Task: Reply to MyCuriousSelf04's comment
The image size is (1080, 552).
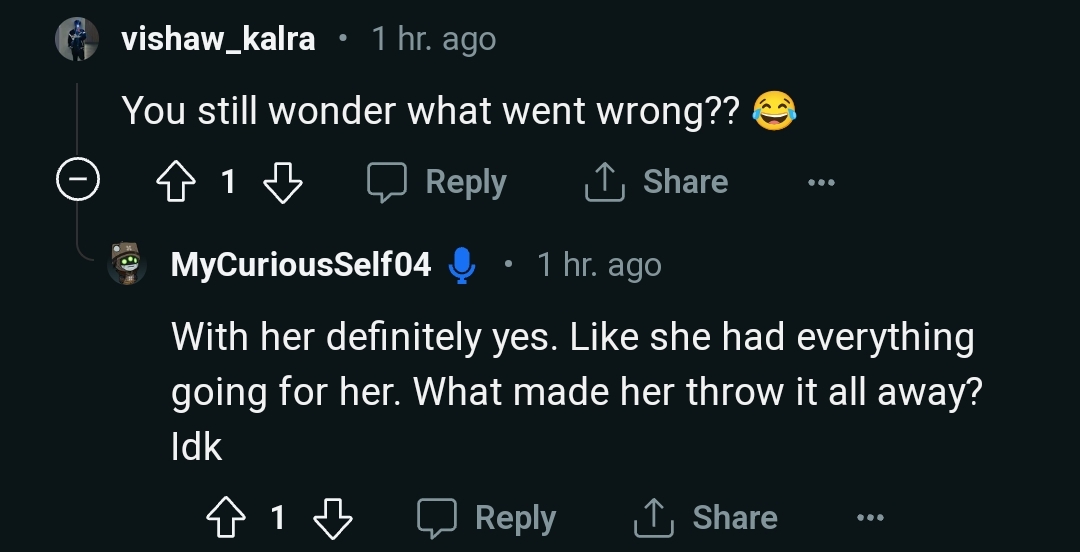Action: [x=487, y=518]
